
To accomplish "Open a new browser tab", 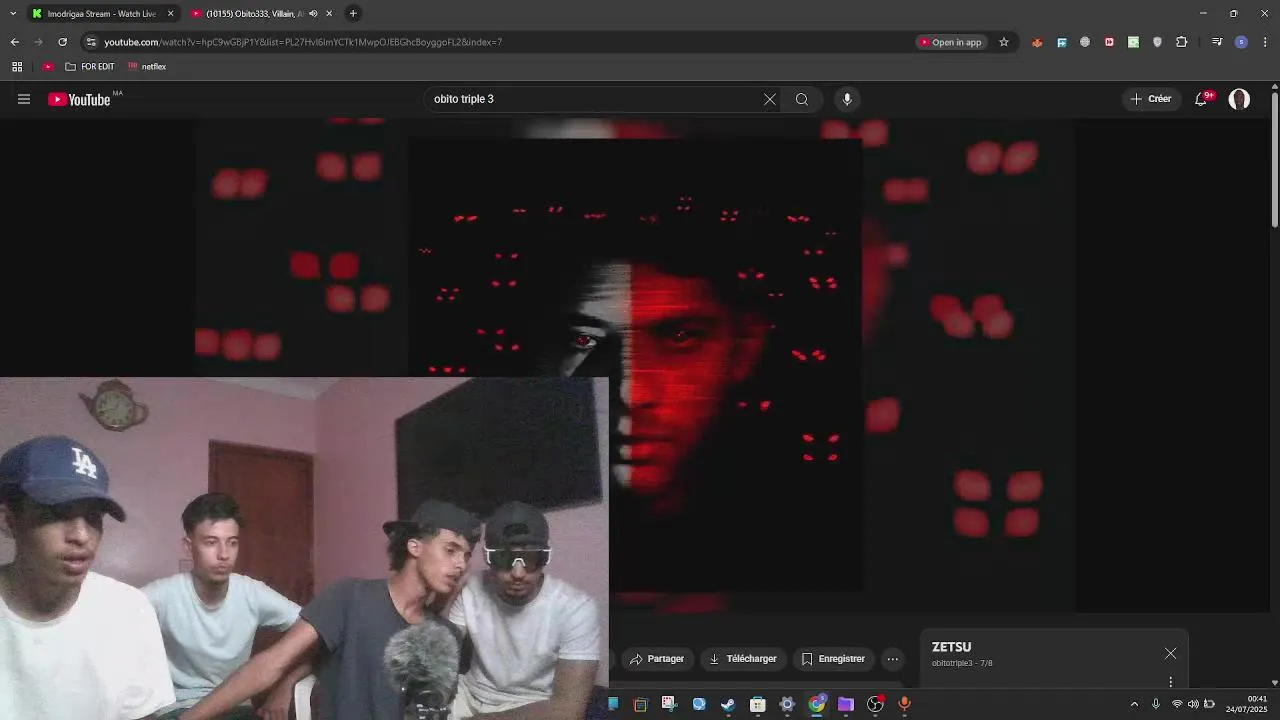I will coord(353,14).
